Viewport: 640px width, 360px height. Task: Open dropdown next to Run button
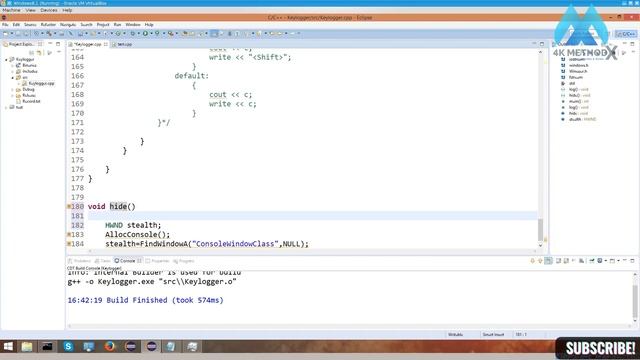click(x=151, y=33)
